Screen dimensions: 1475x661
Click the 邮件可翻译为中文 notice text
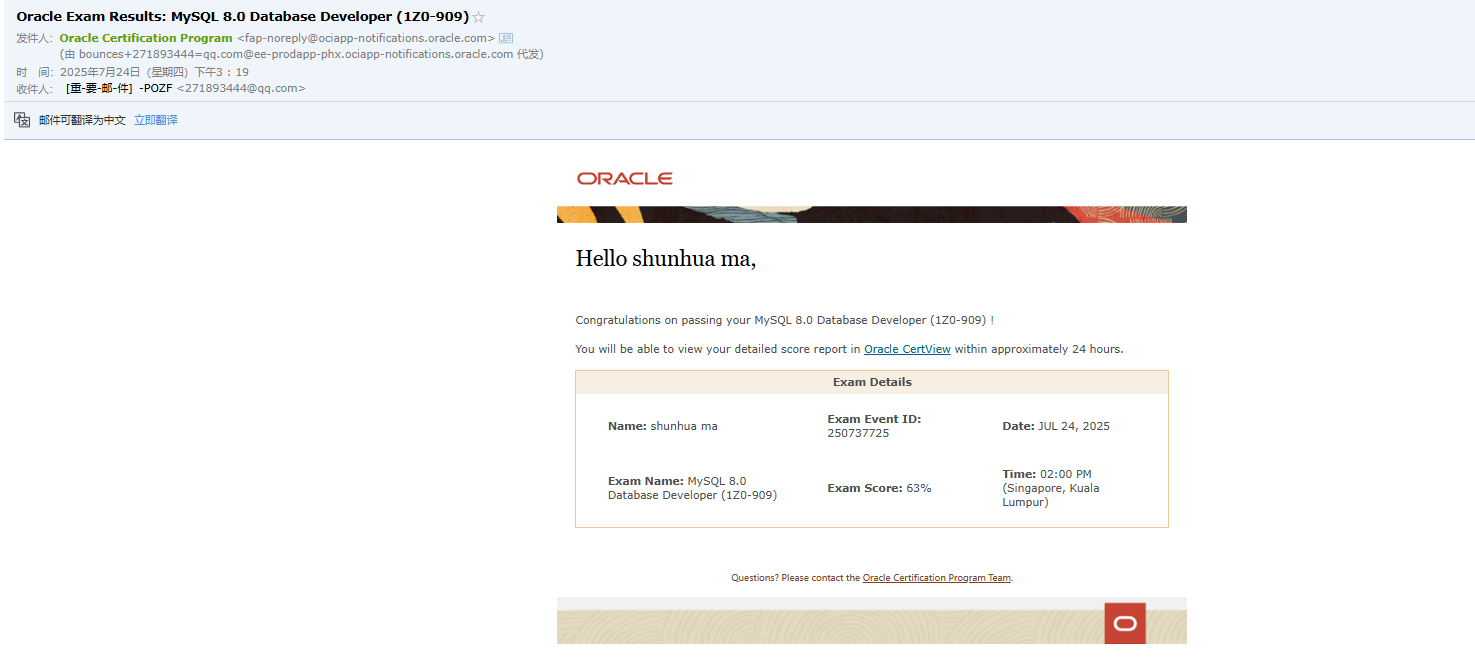pyautogui.click(x=82, y=120)
